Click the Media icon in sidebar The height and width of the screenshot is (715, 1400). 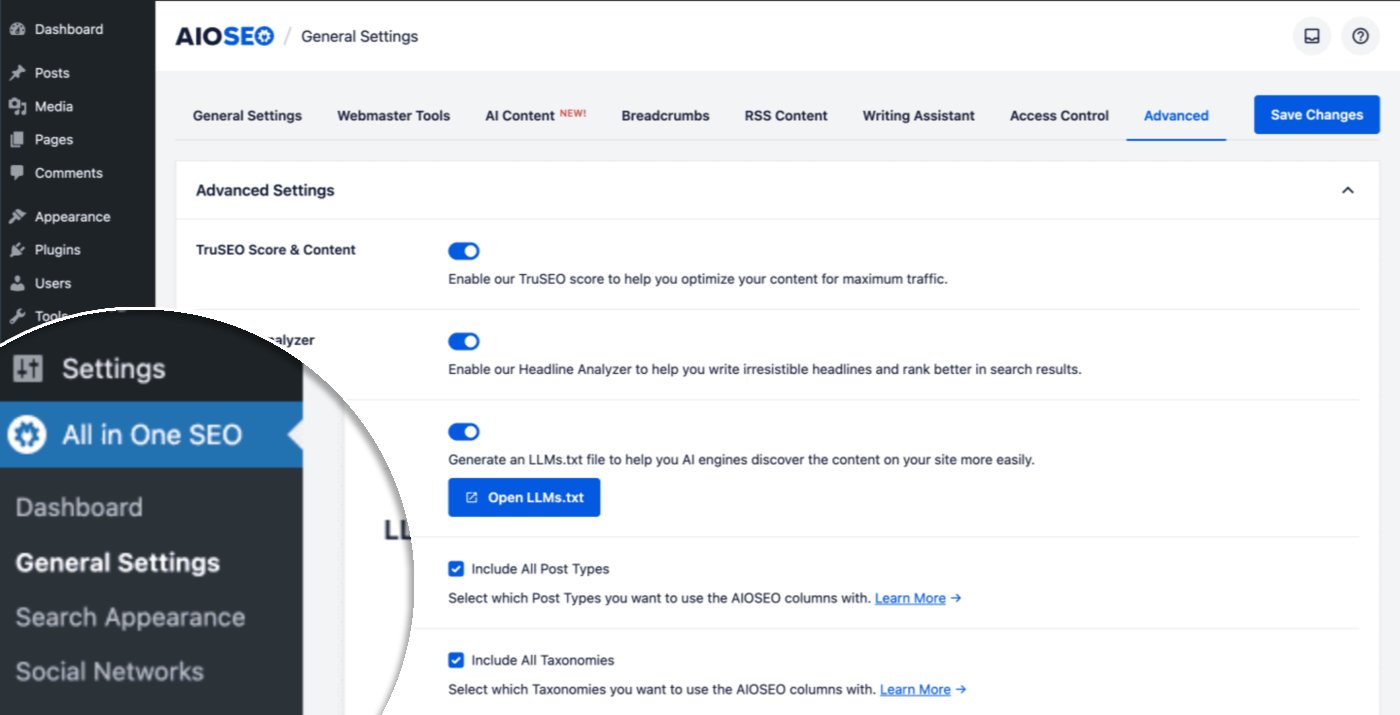[17, 106]
